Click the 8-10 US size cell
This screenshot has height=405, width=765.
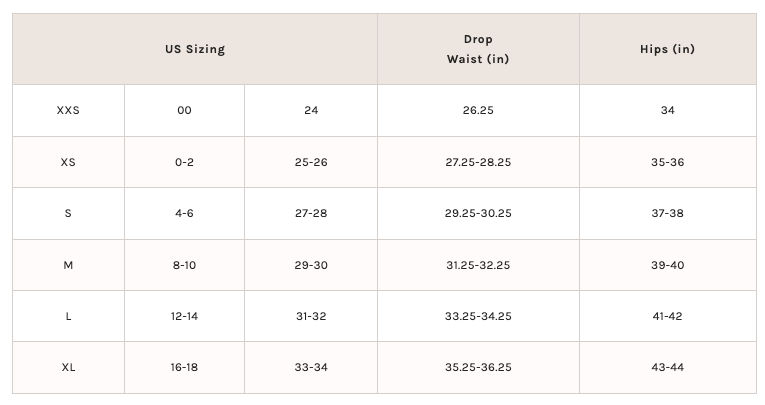click(184, 265)
